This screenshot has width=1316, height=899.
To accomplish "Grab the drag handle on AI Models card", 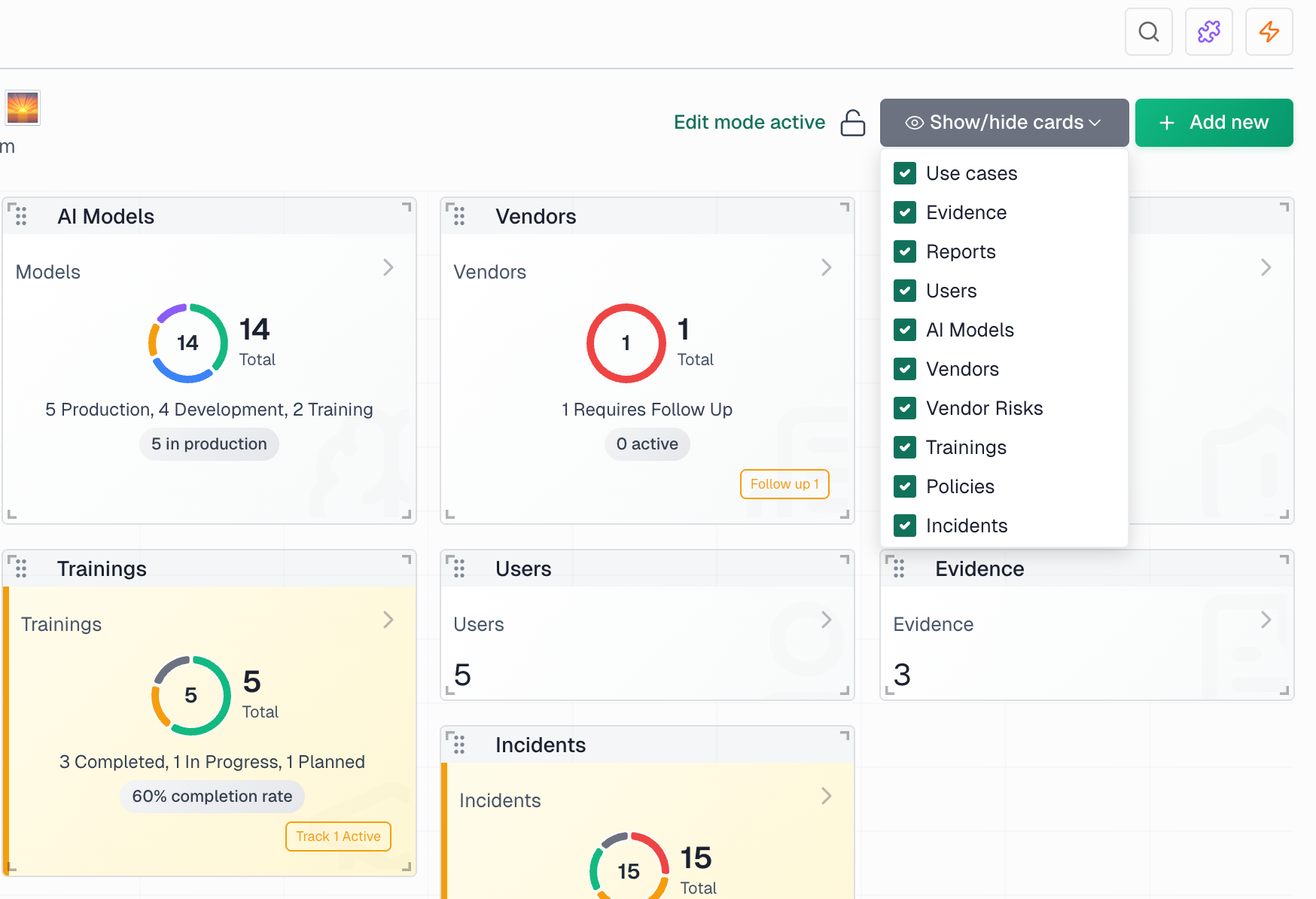I will 21,216.
